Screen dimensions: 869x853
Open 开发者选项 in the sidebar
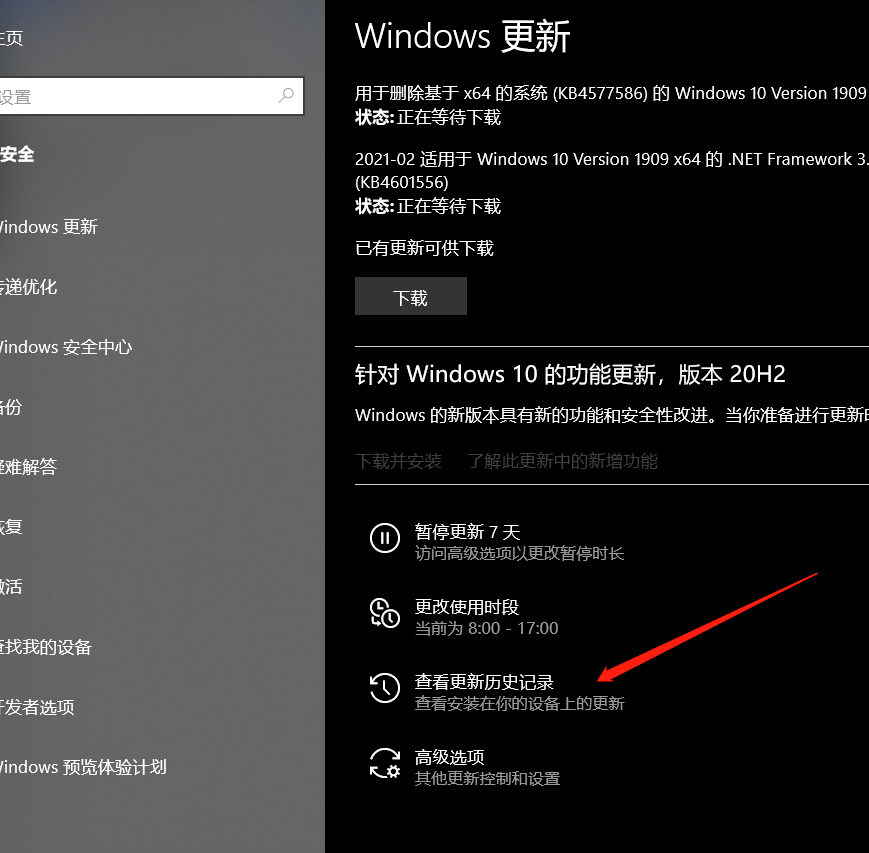[38, 707]
